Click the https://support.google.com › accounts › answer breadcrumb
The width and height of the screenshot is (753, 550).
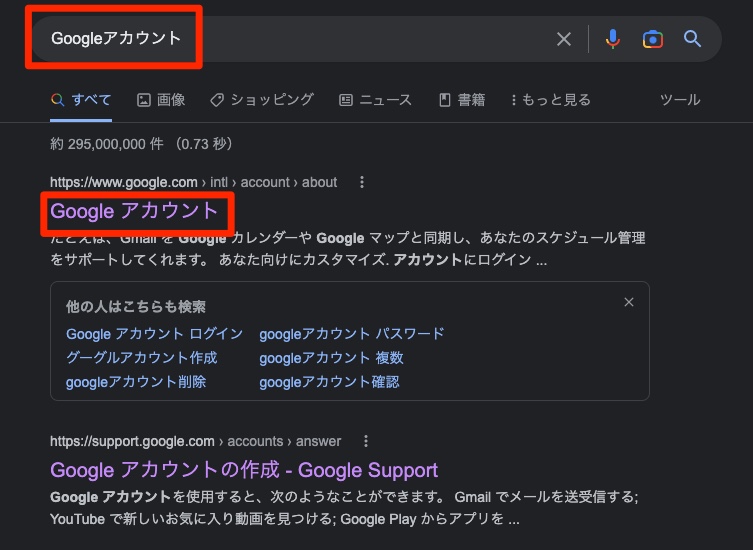195,441
